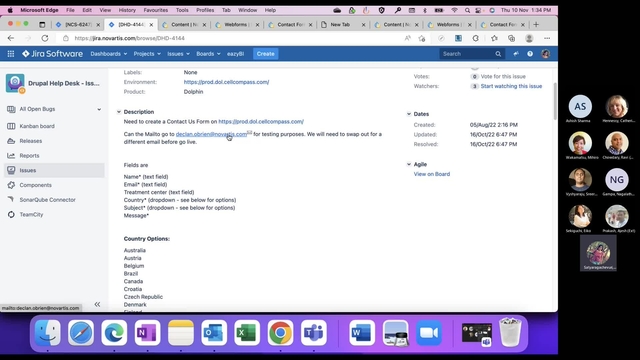
Task: Collapse the Dates section
Action: tap(409, 114)
